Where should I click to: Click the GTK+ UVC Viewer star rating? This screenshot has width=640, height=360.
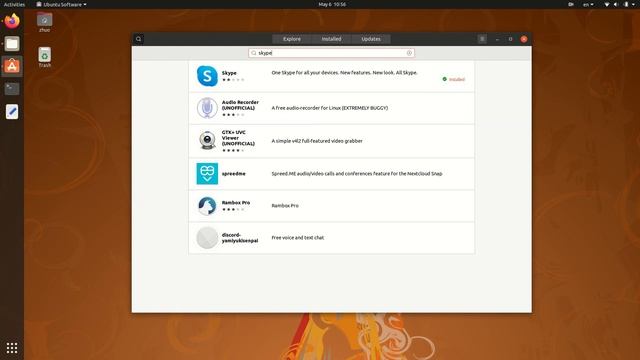pyautogui.click(x=233, y=151)
